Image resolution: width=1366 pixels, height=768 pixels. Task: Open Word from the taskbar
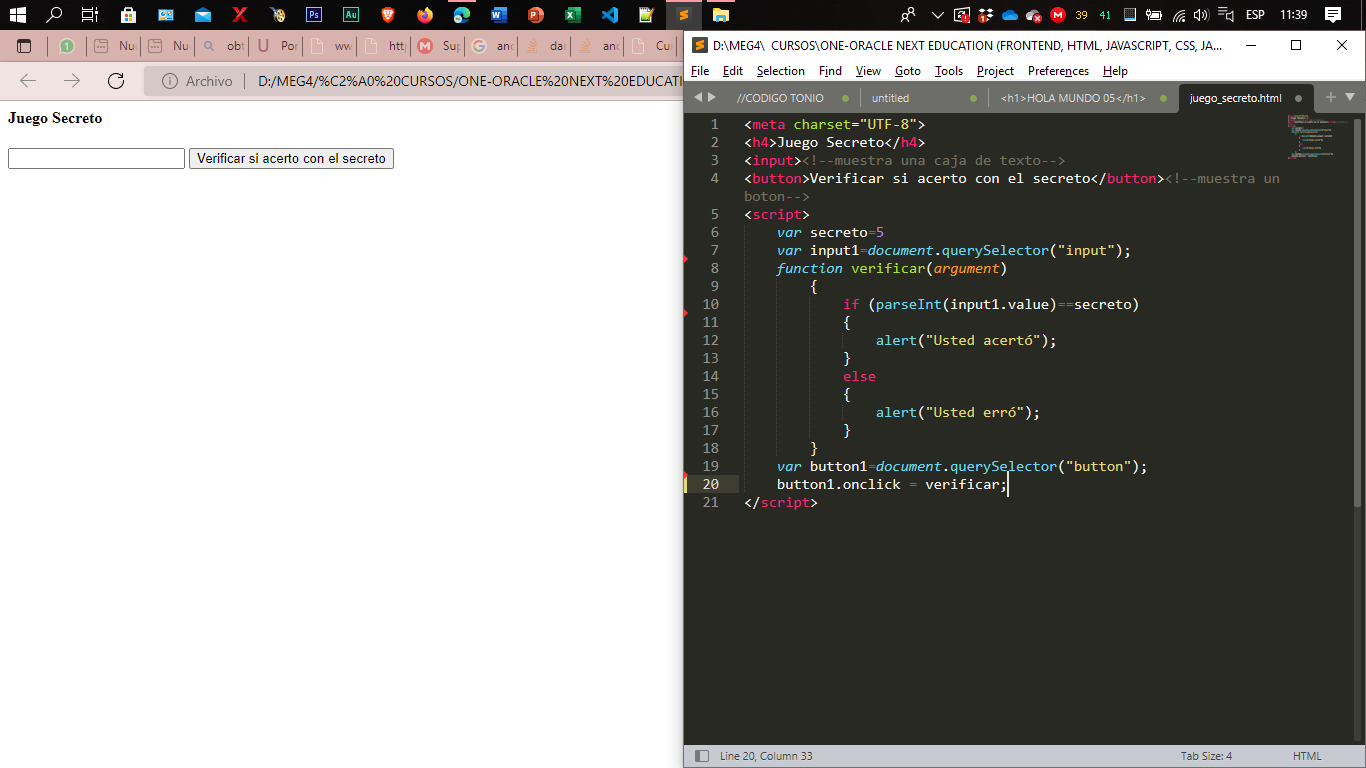[x=499, y=15]
